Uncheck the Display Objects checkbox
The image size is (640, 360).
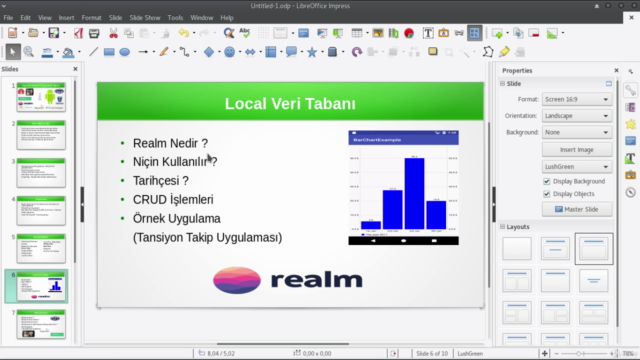pyautogui.click(x=547, y=194)
